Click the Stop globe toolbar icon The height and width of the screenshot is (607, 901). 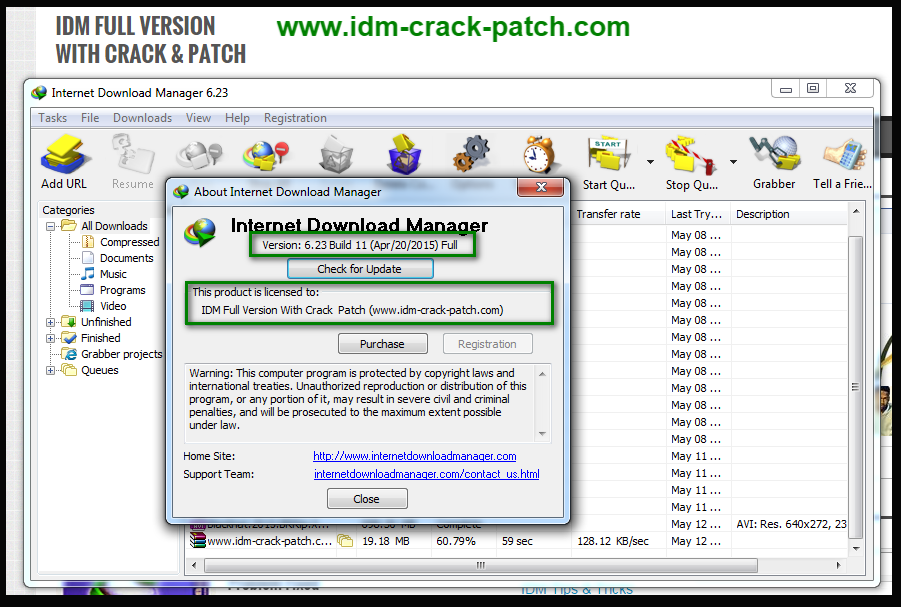(x=199, y=156)
